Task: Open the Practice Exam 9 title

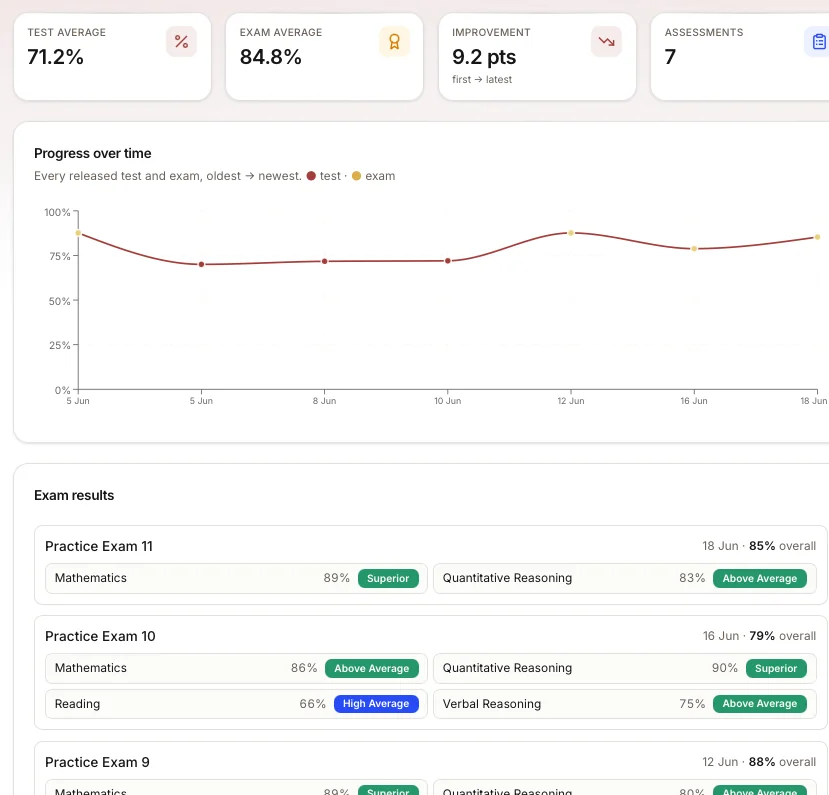Action: pos(97,762)
